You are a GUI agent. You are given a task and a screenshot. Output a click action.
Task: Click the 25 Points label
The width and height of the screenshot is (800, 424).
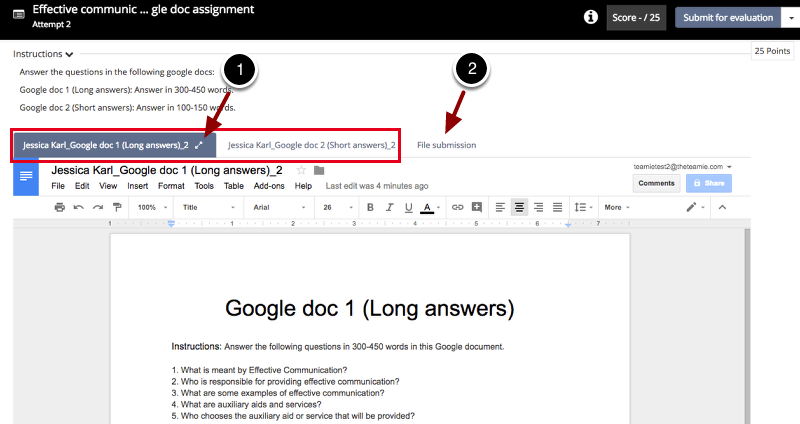pos(772,51)
